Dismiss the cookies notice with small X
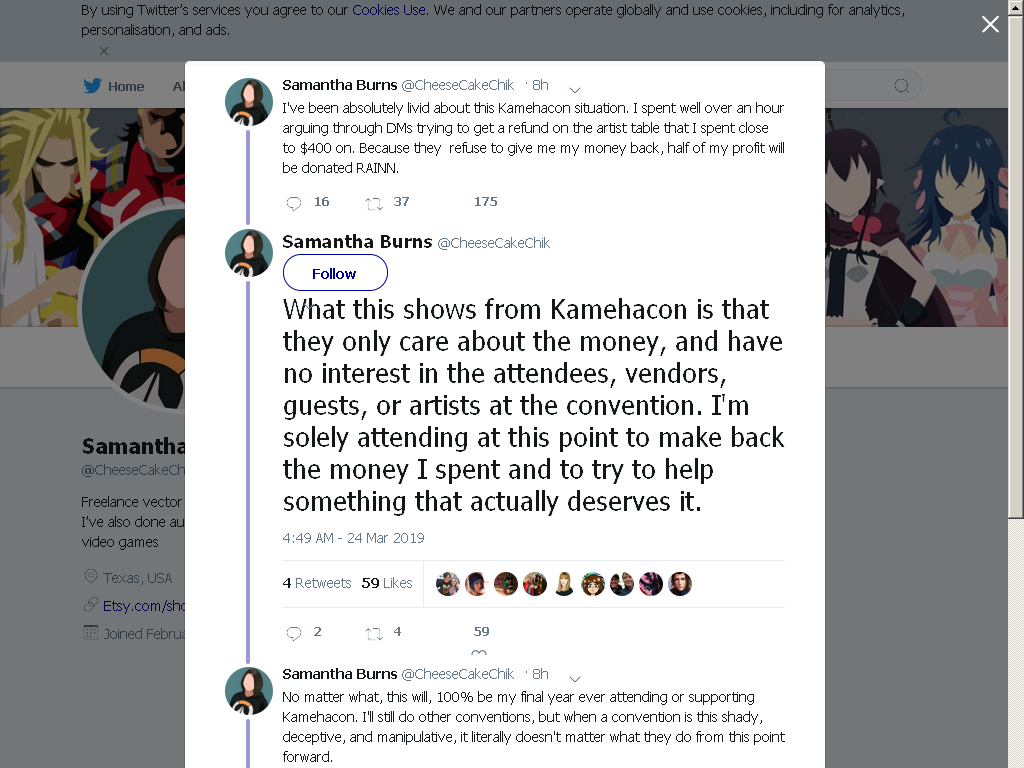Image resolution: width=1024 pixels, height=768 pixels. pyautogui.click(x=104, y=50)
